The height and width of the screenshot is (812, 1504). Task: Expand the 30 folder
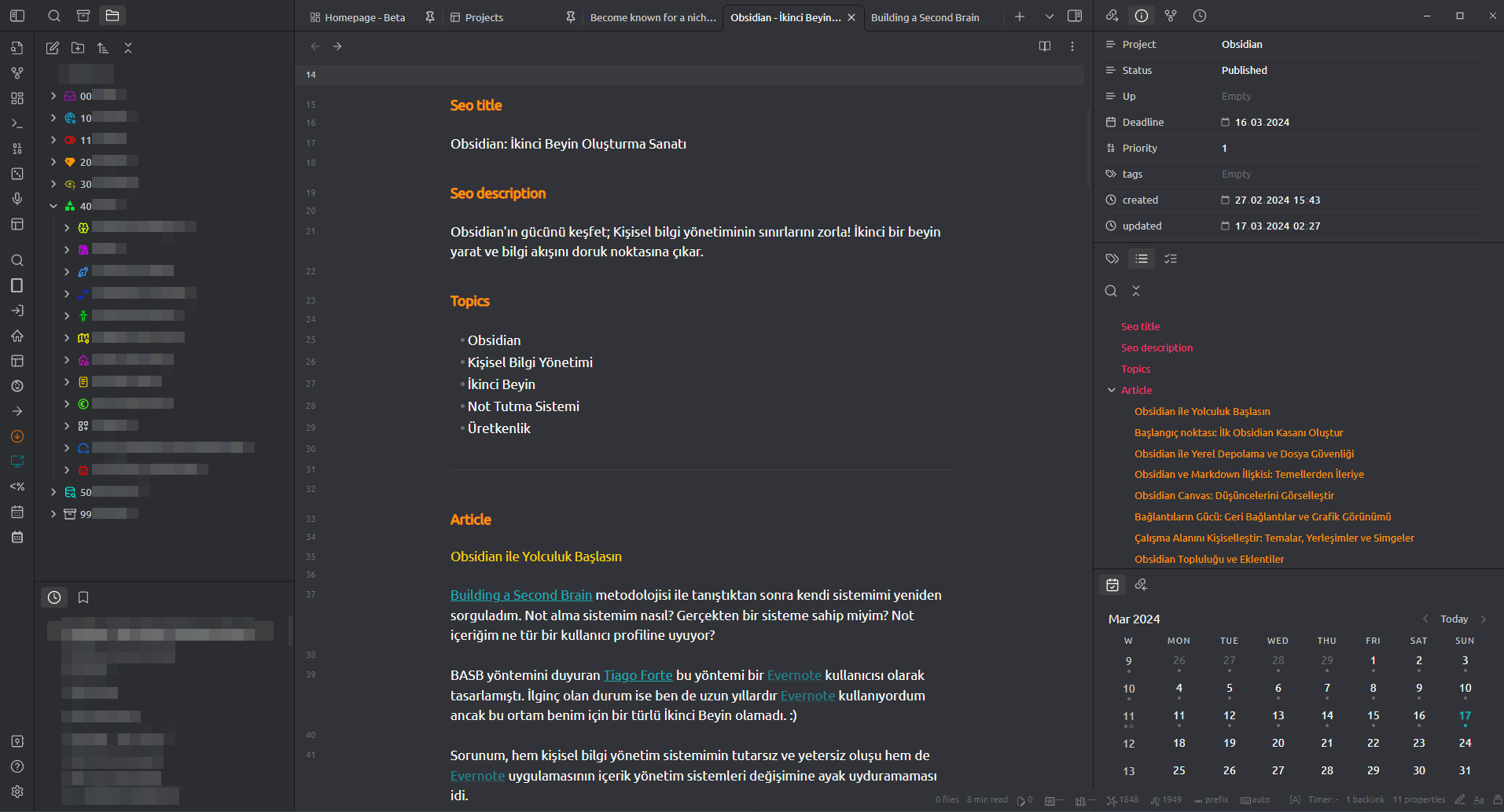coord(53,184)
